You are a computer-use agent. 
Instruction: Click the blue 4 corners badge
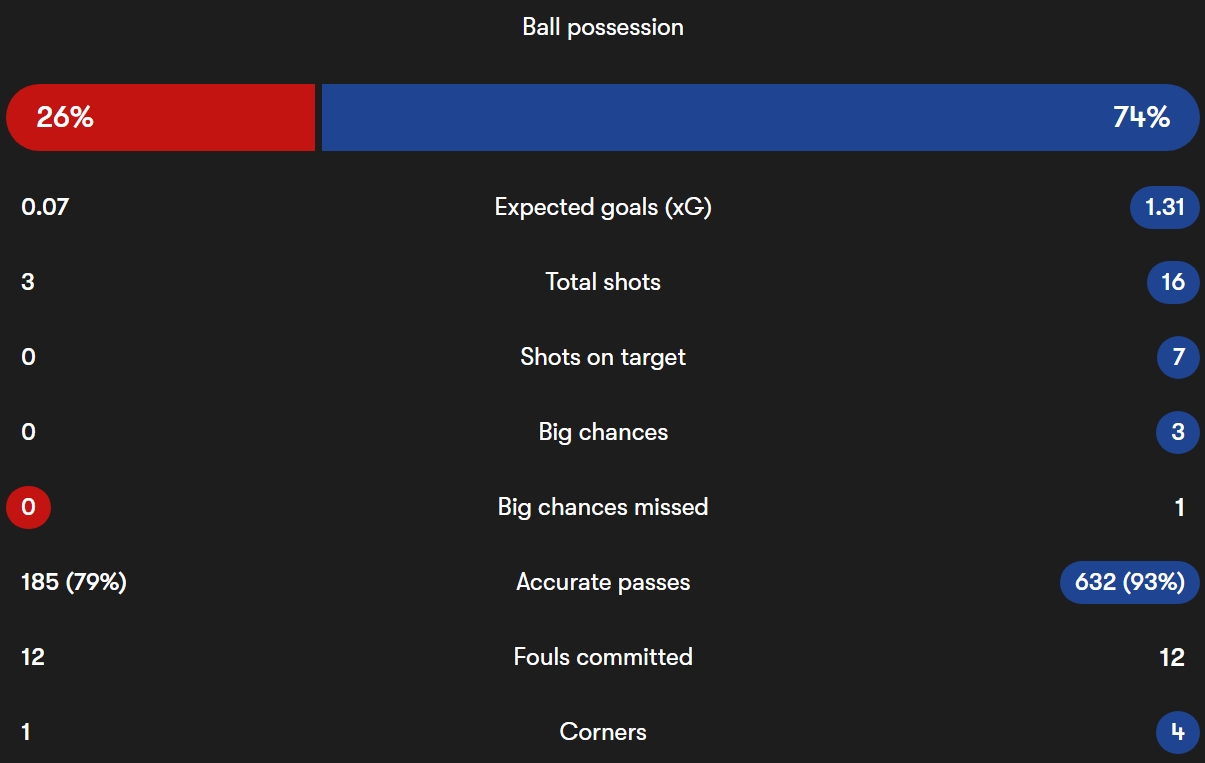point(1178,732)
